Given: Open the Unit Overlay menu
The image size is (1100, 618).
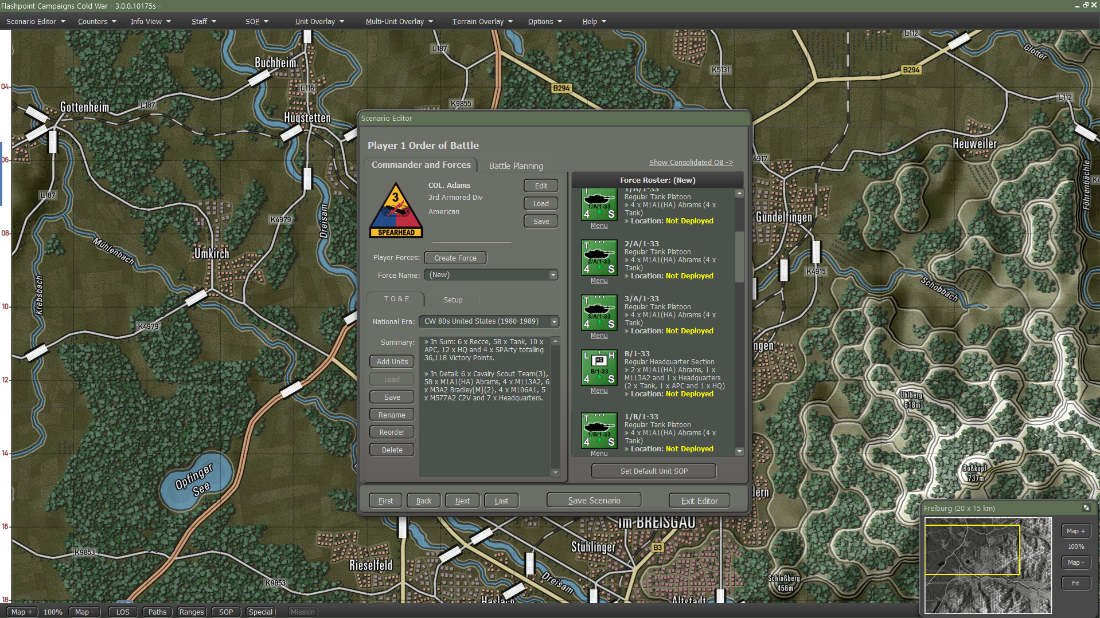Looking at the screenshot, I should pyautogui.click(x=319, y=21).
